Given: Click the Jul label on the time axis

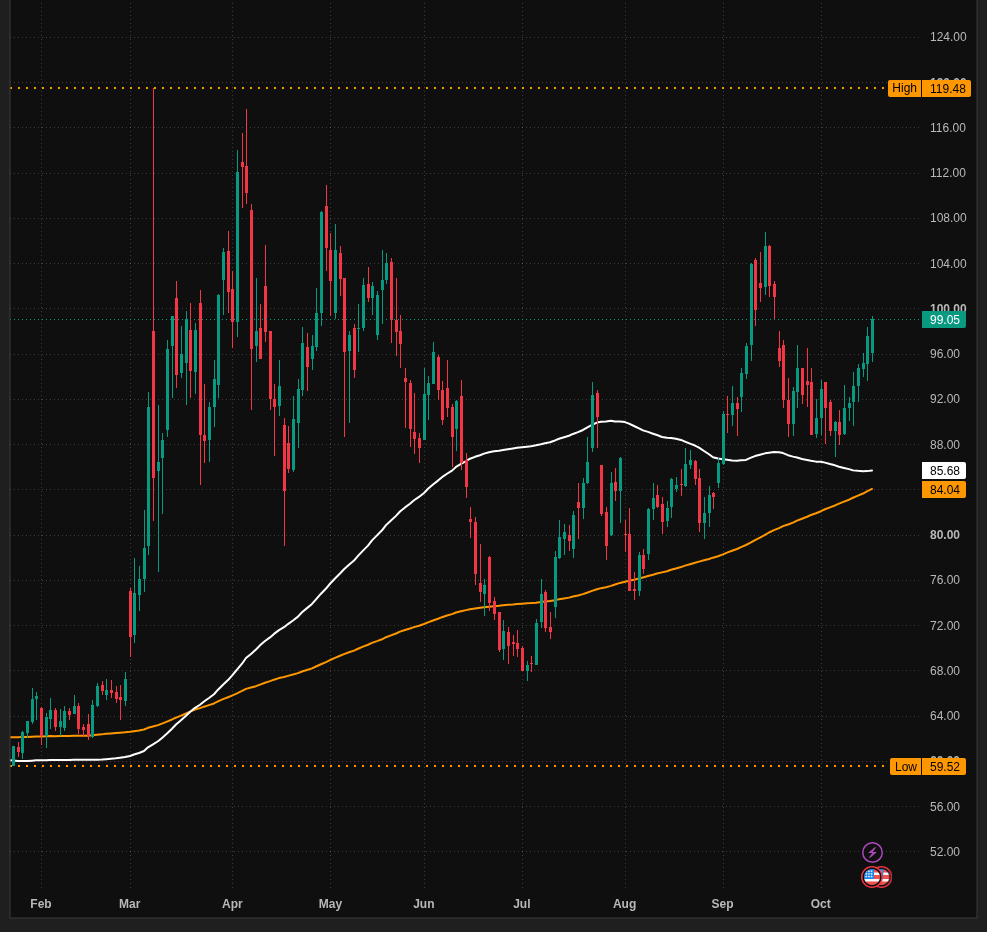Looking at the screenshot, I should 522,904.
